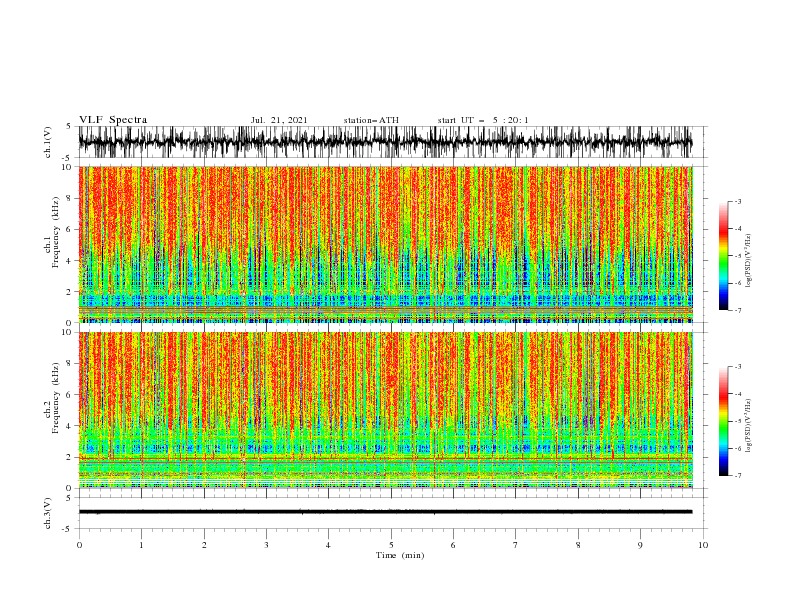Image resolution: width=792 pixels, height=612 pixels.
Task: Click the lower PSD color scale bar
Action: point(723,421)
